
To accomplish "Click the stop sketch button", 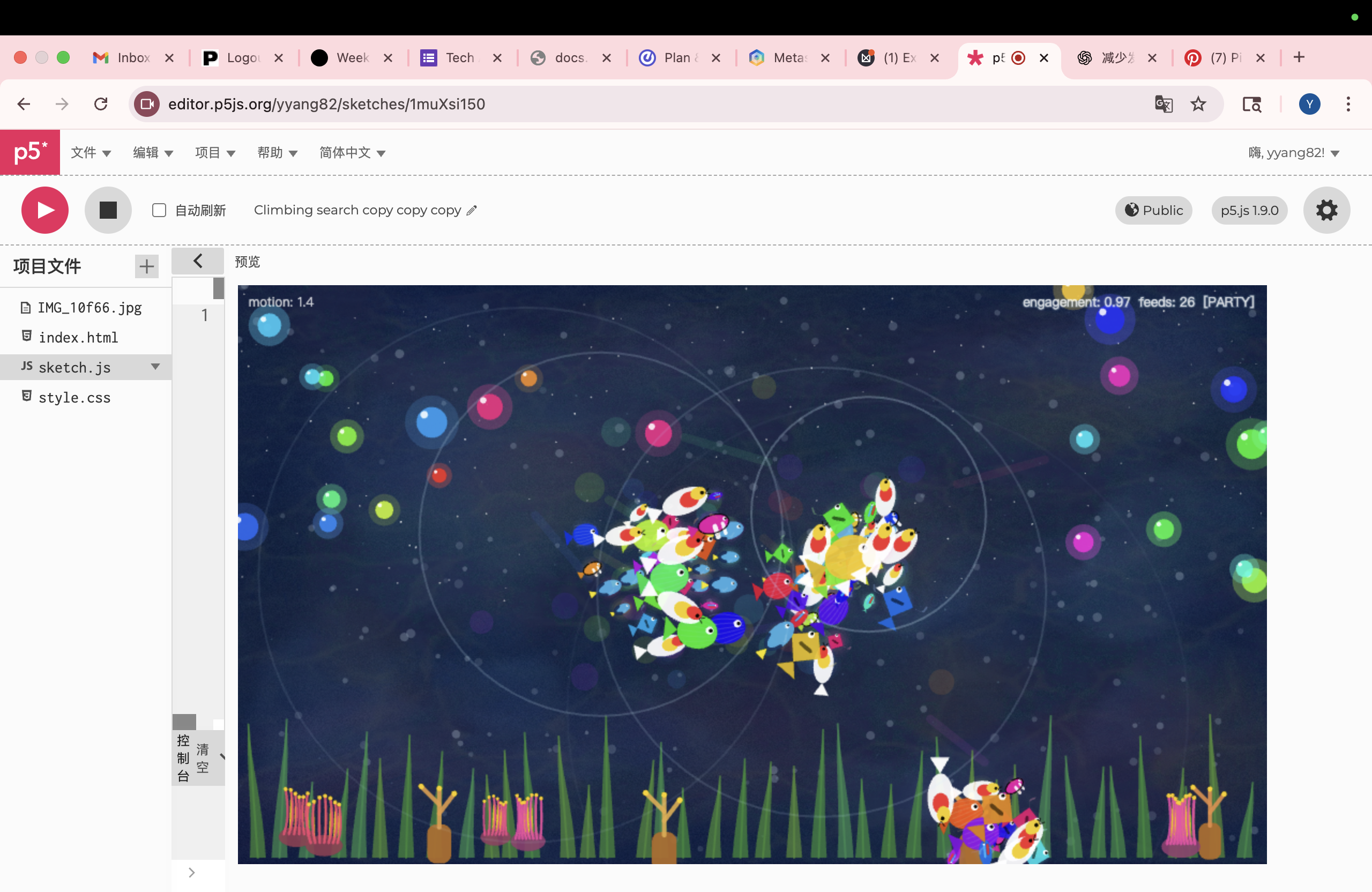I will point(108,210).
